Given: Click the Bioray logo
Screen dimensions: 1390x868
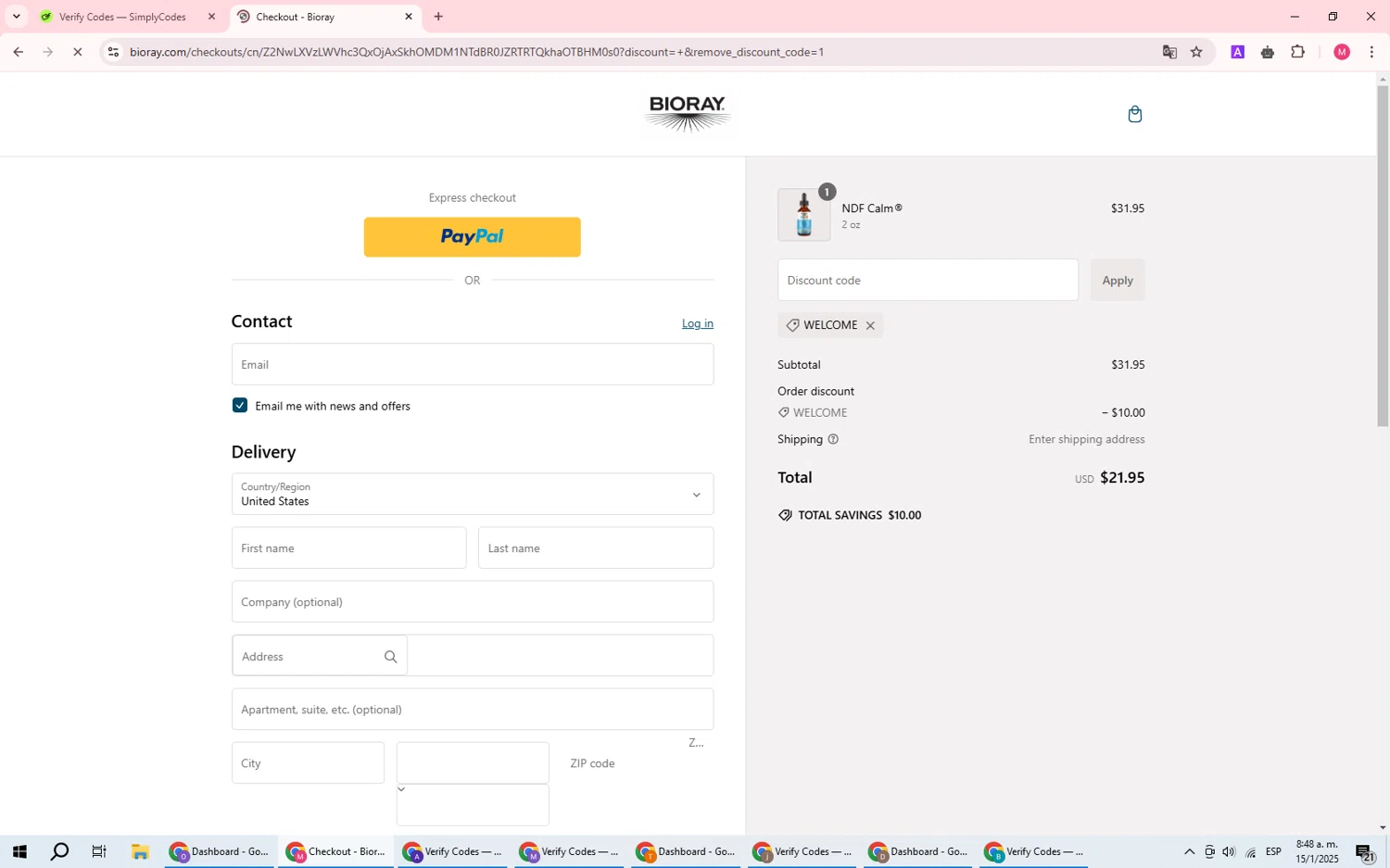Looking at the screenshot, I should (x=688, y=114).
